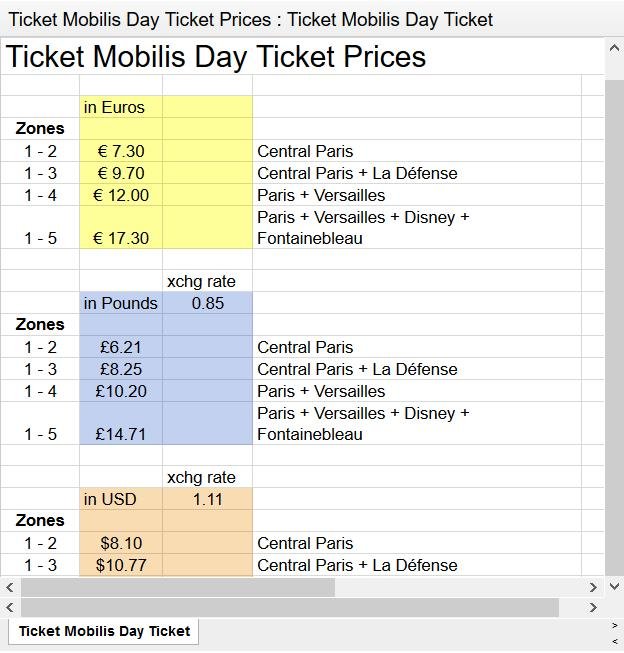This screenshot has height=653, width=624.
Task: Click the vertical scrollbar up arrow
Action: [614, 48]
